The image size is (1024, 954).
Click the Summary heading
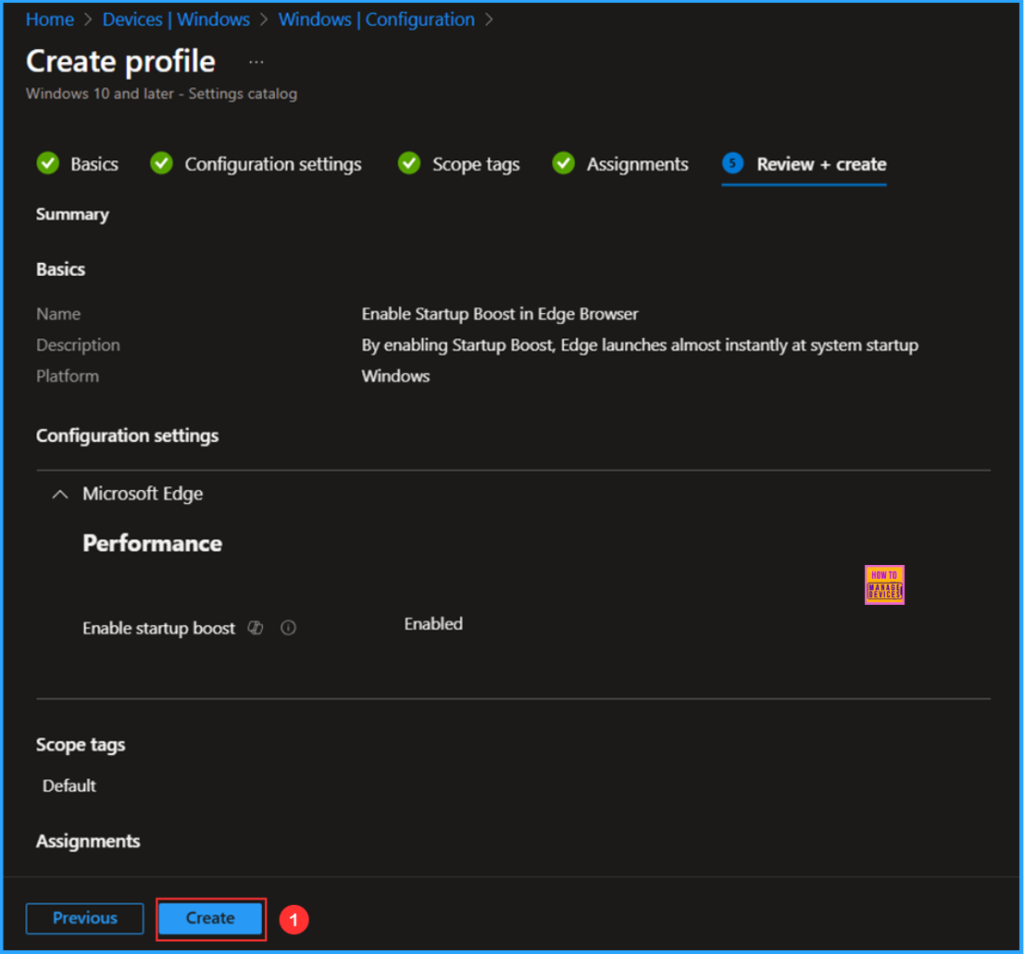coord(72,214)
